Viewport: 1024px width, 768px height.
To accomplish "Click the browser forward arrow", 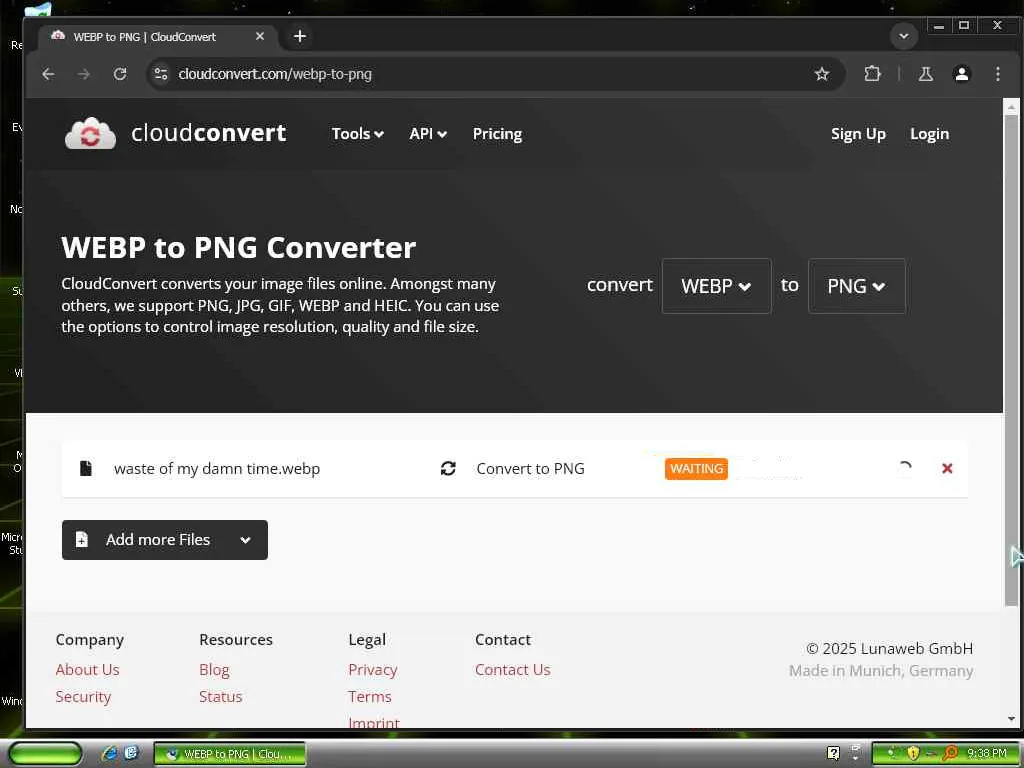I will point(84,74).
